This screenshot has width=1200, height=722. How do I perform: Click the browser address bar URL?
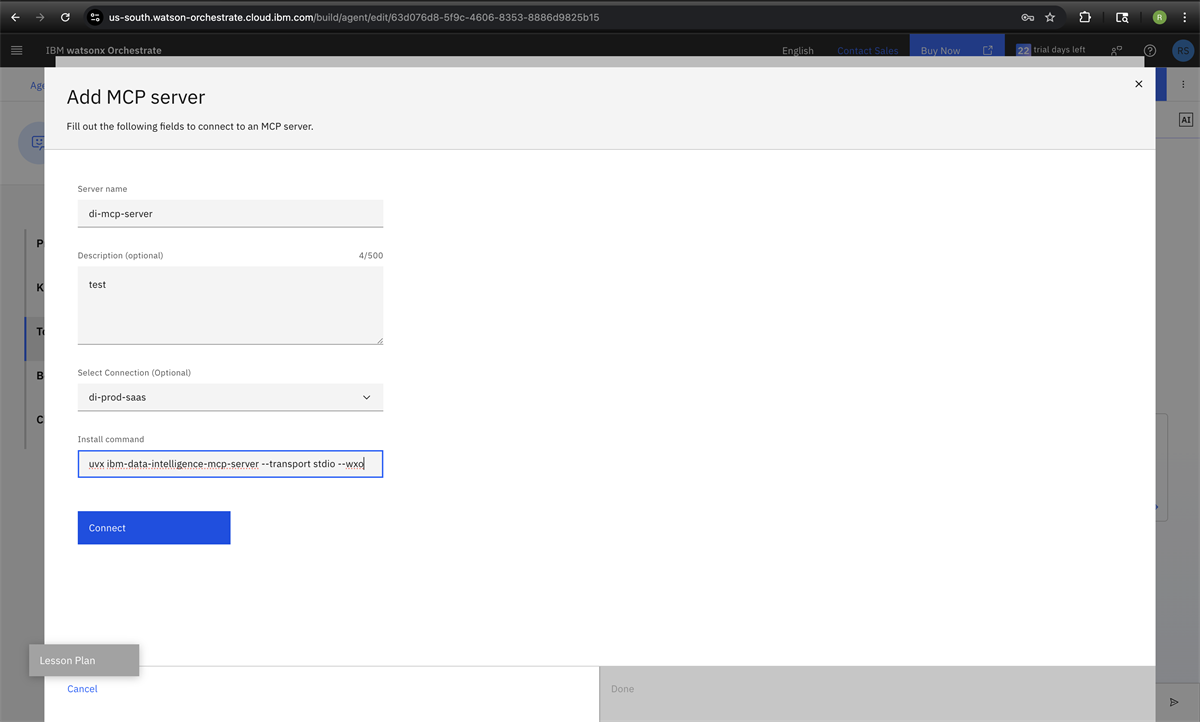(x=353, y=17)
